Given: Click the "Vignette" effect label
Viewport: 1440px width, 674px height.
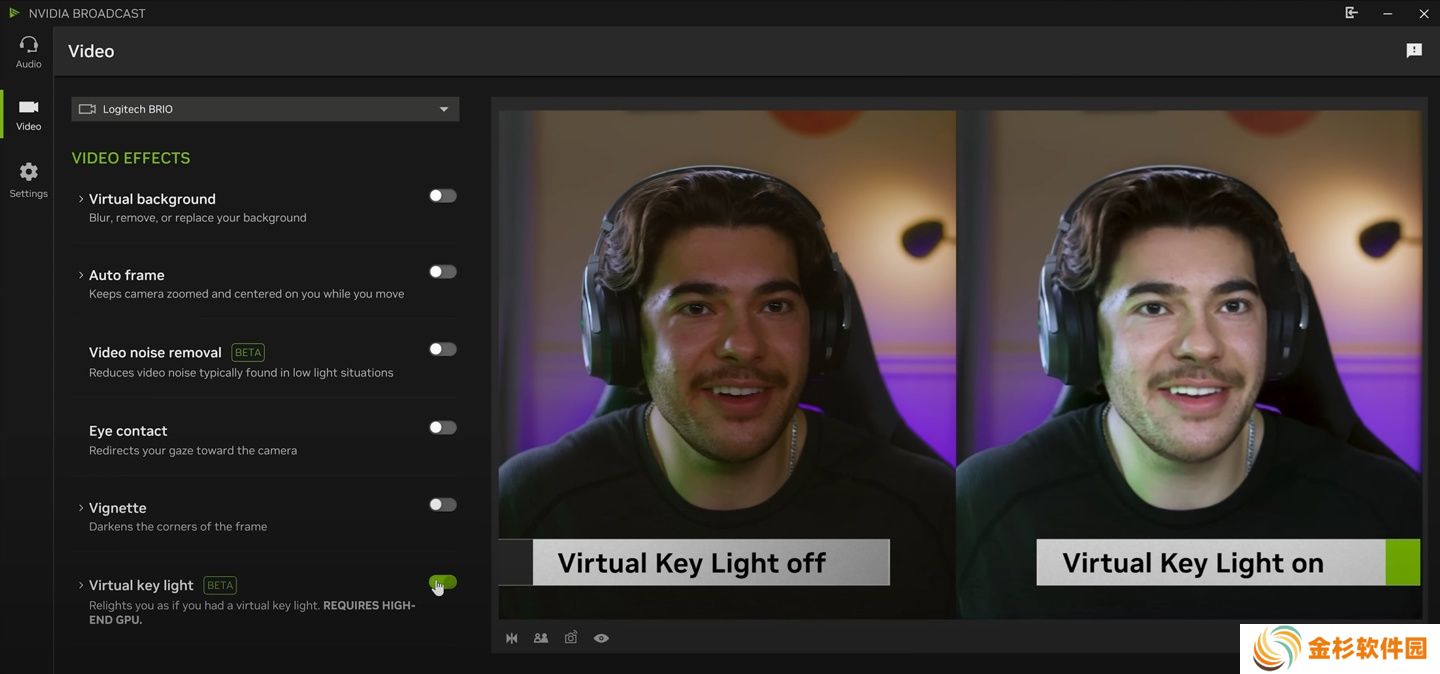Looking at the screenshot, I should pyautogui.click(x=118, y=508).
